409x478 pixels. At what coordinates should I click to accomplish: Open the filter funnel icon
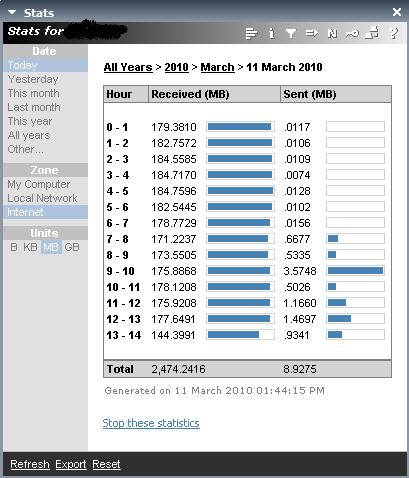pos(291,33)
